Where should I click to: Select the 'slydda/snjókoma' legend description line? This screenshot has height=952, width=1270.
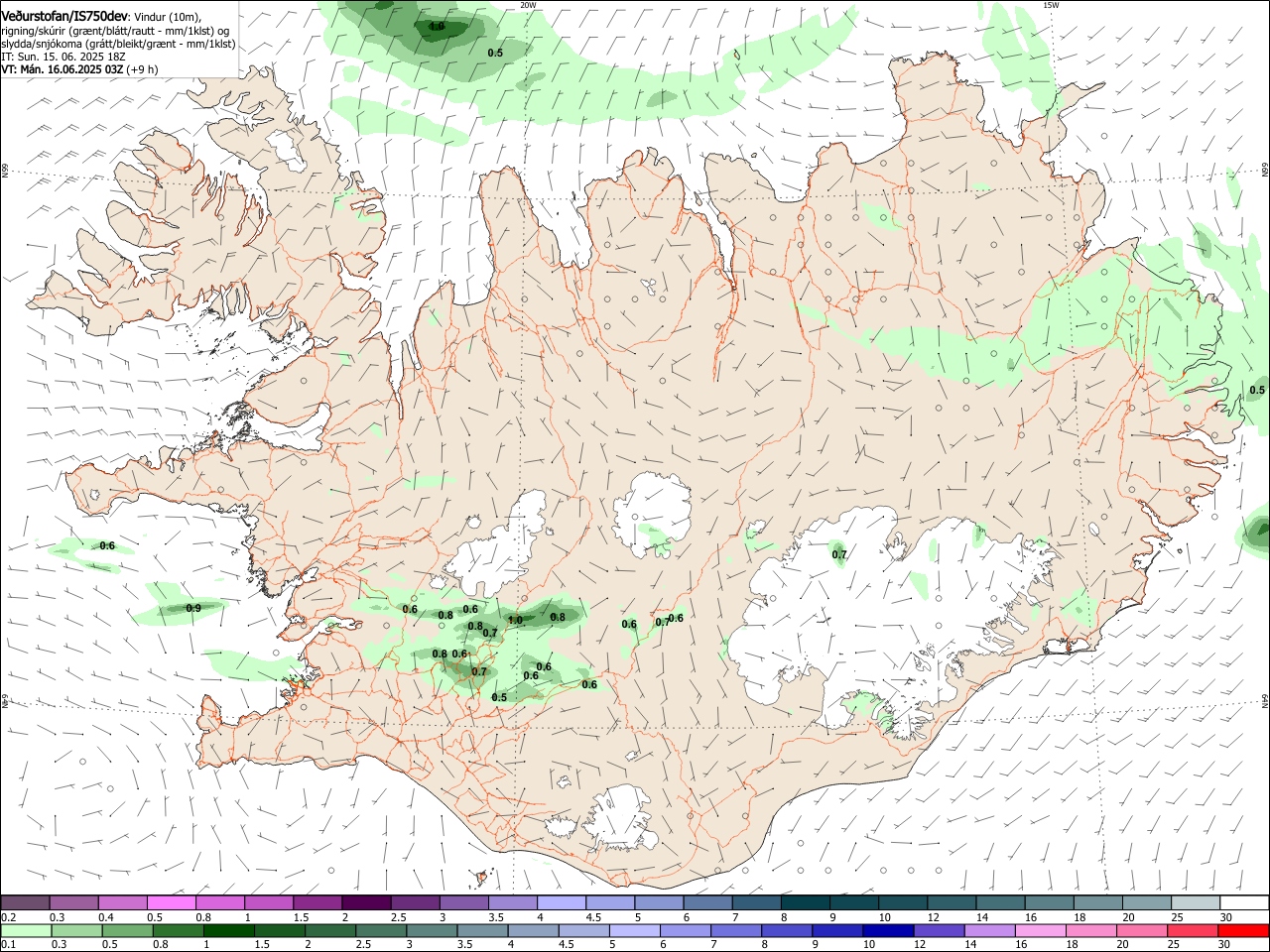pyautogui.click(x=118, y=44)
